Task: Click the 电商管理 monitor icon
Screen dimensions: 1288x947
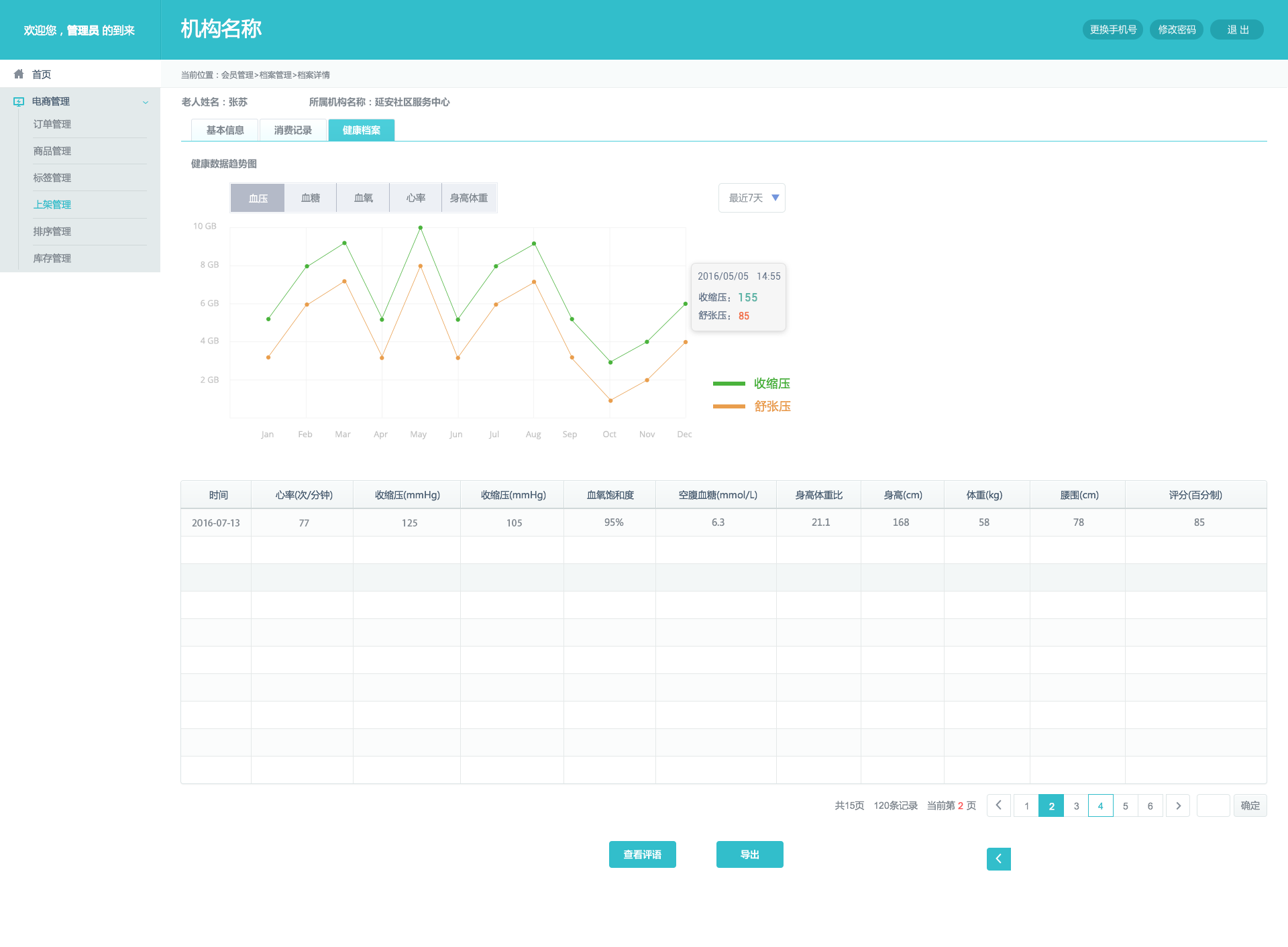Action: 19,102
